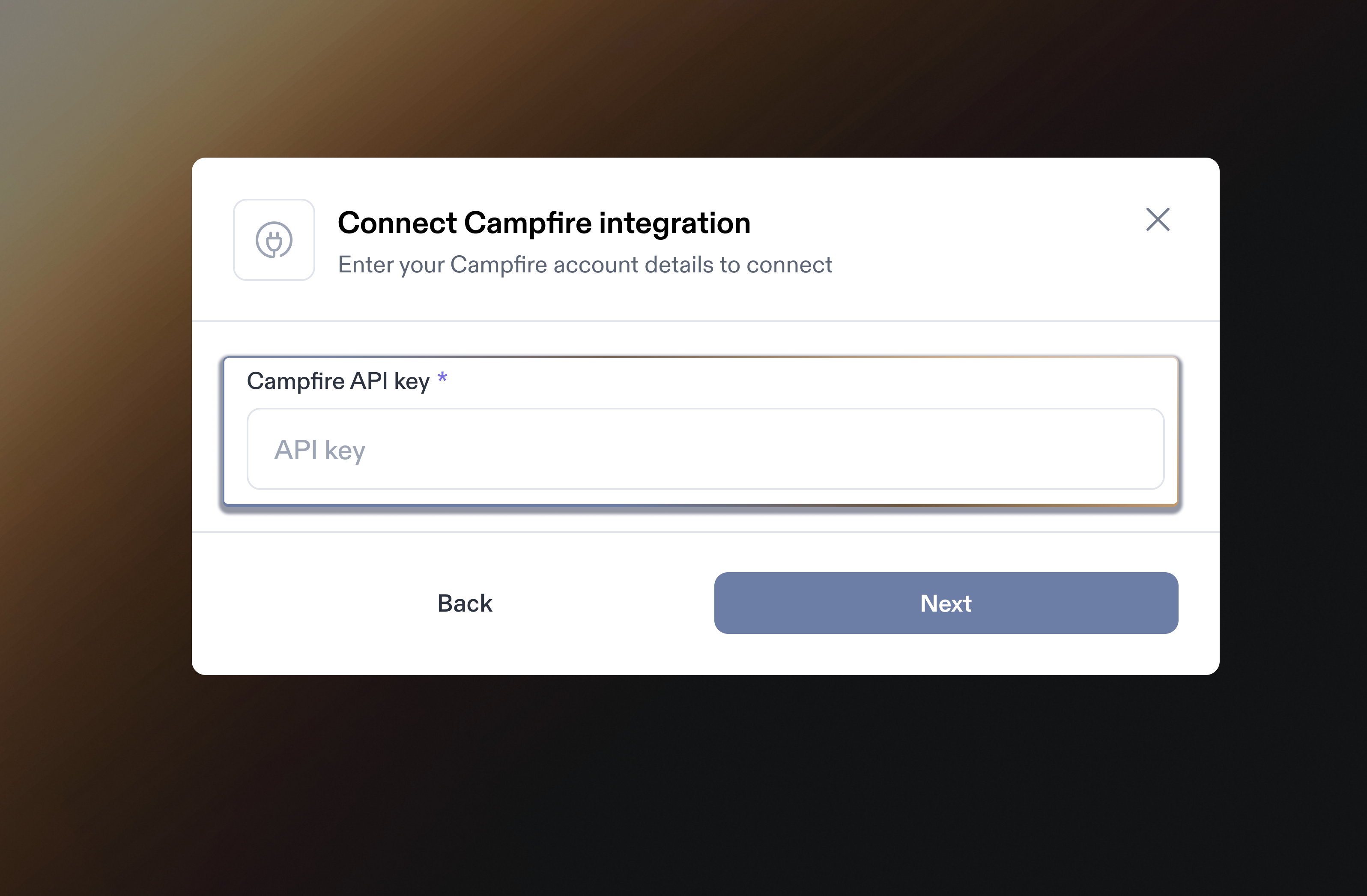Image resolution: width=1367 pixels, height=896 pixels.
Task: Click the "Enter your Campfire account details" subtitle
Action: (584, 265)
